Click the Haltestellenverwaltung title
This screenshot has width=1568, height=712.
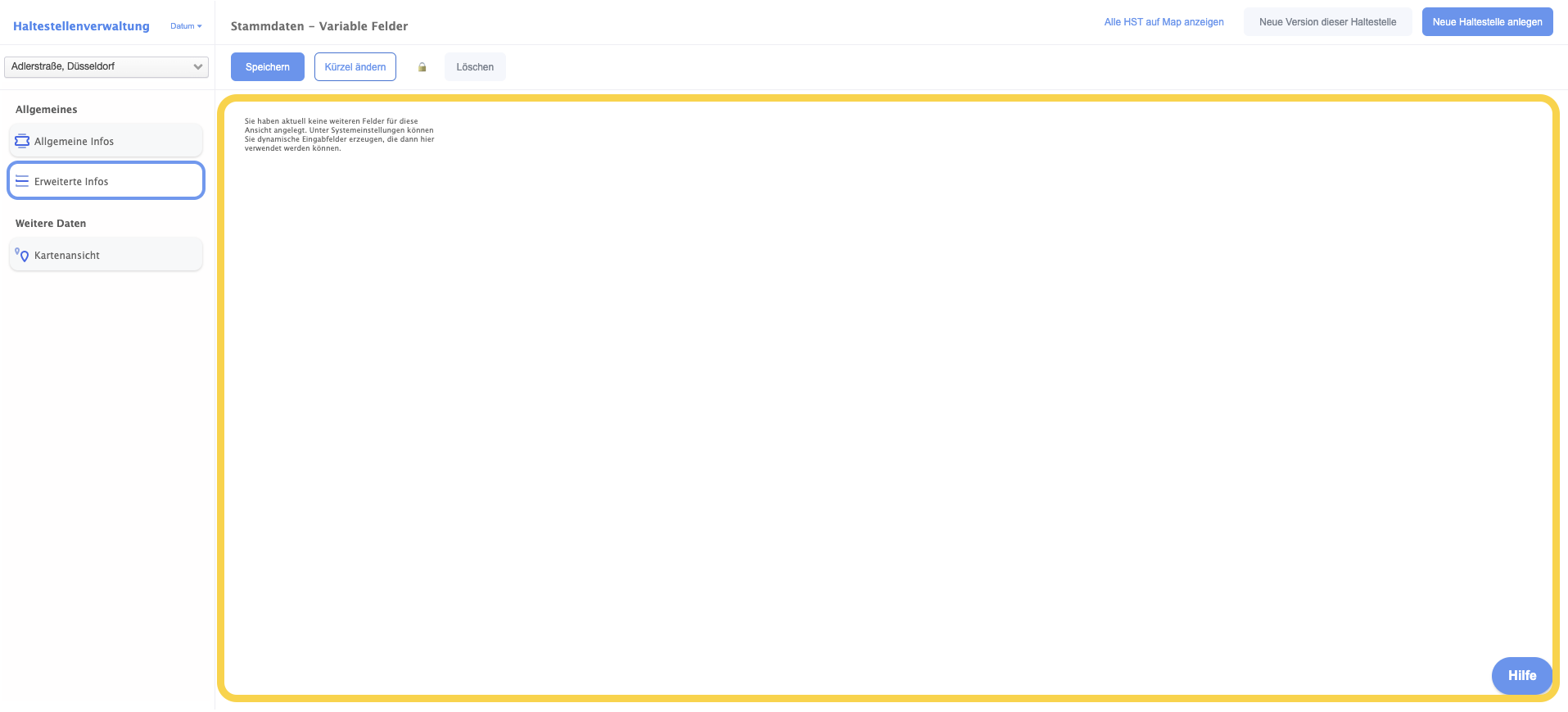(x=81, y=26)
